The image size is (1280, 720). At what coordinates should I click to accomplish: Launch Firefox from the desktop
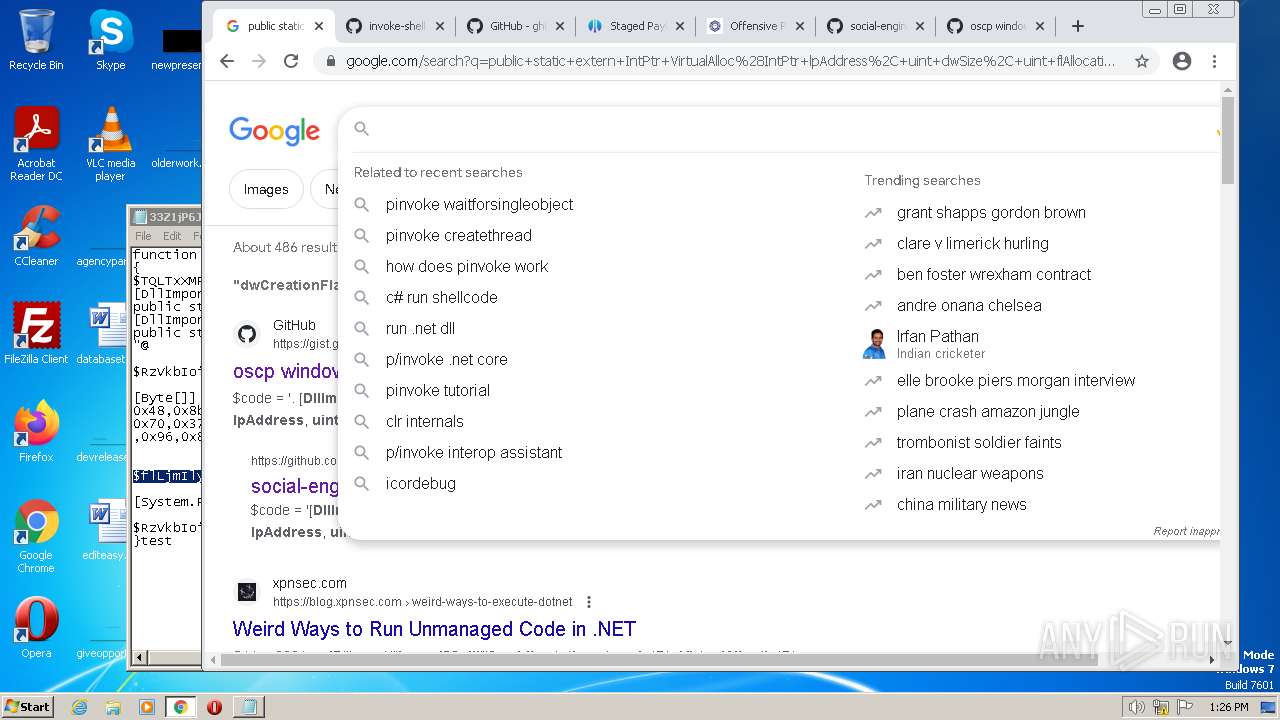pyautogui.click(x=36, y=432)
